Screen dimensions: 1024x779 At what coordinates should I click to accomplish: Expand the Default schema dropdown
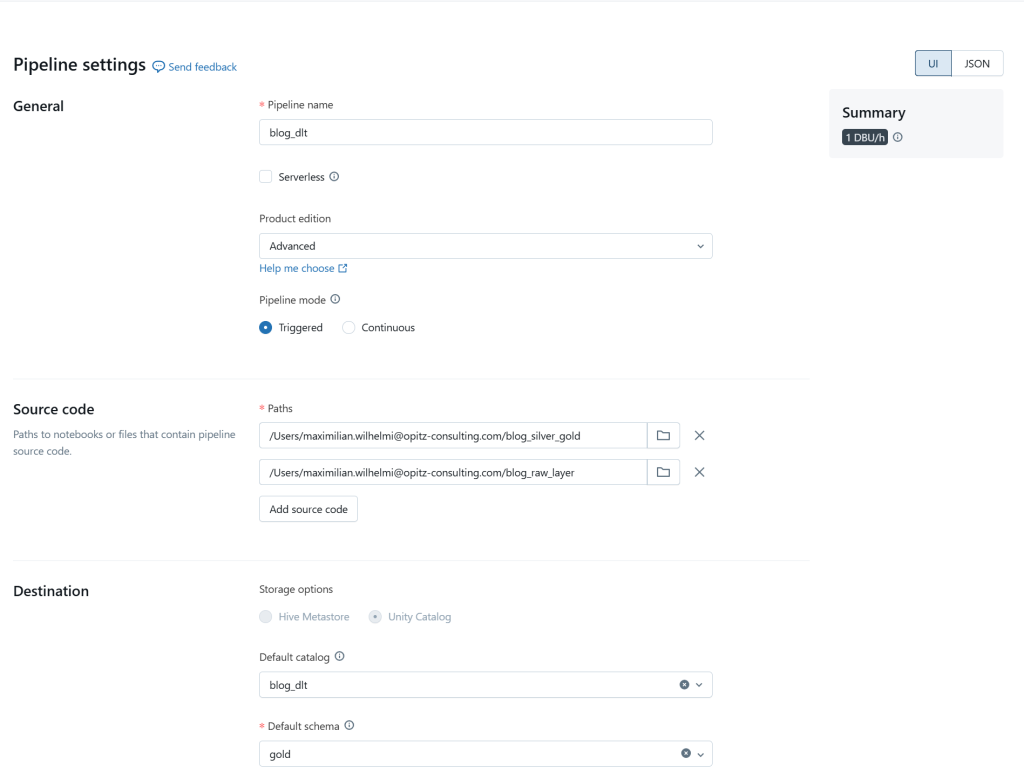pos(701,754)
